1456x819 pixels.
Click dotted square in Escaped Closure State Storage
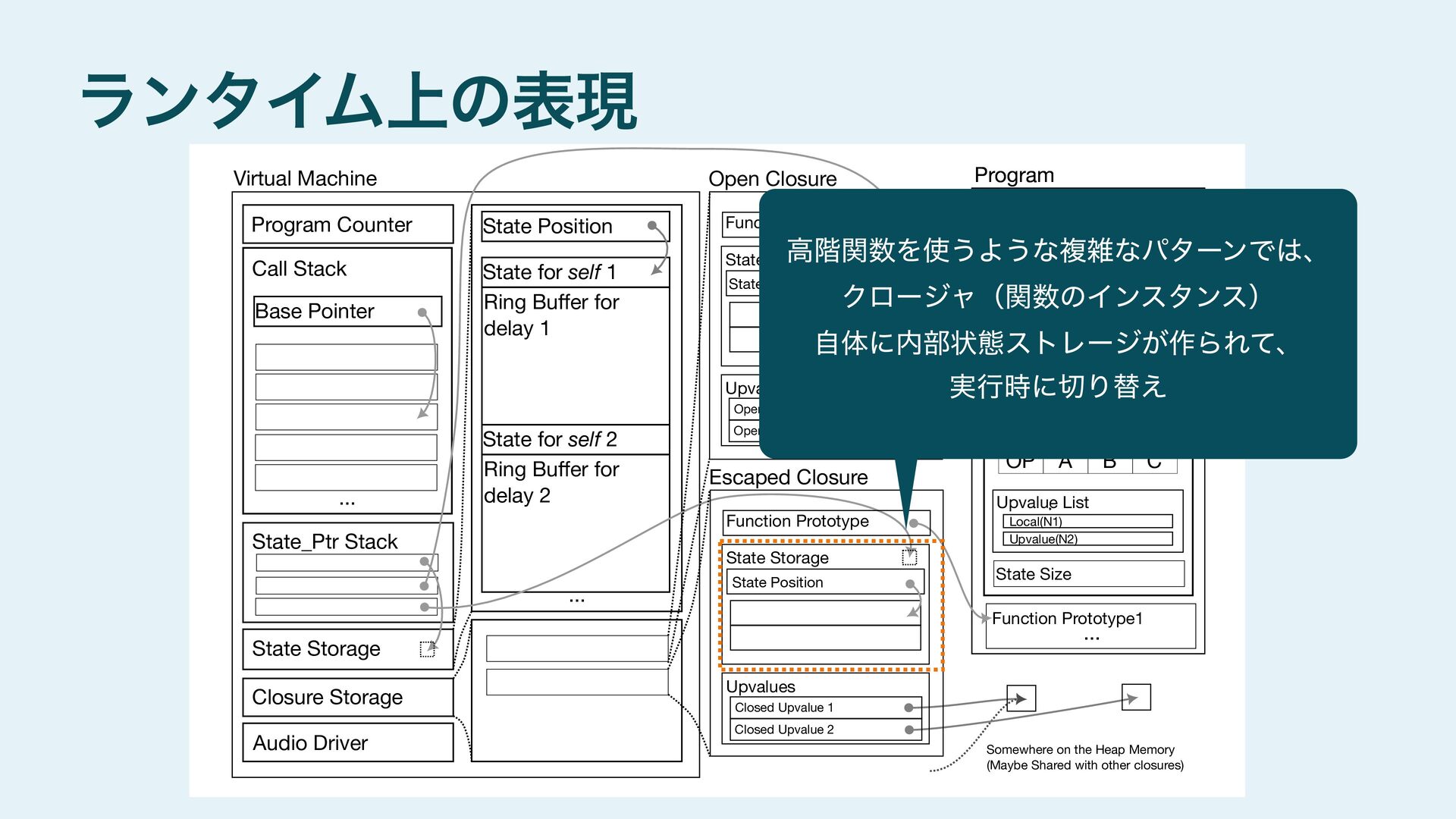[909, 558]
